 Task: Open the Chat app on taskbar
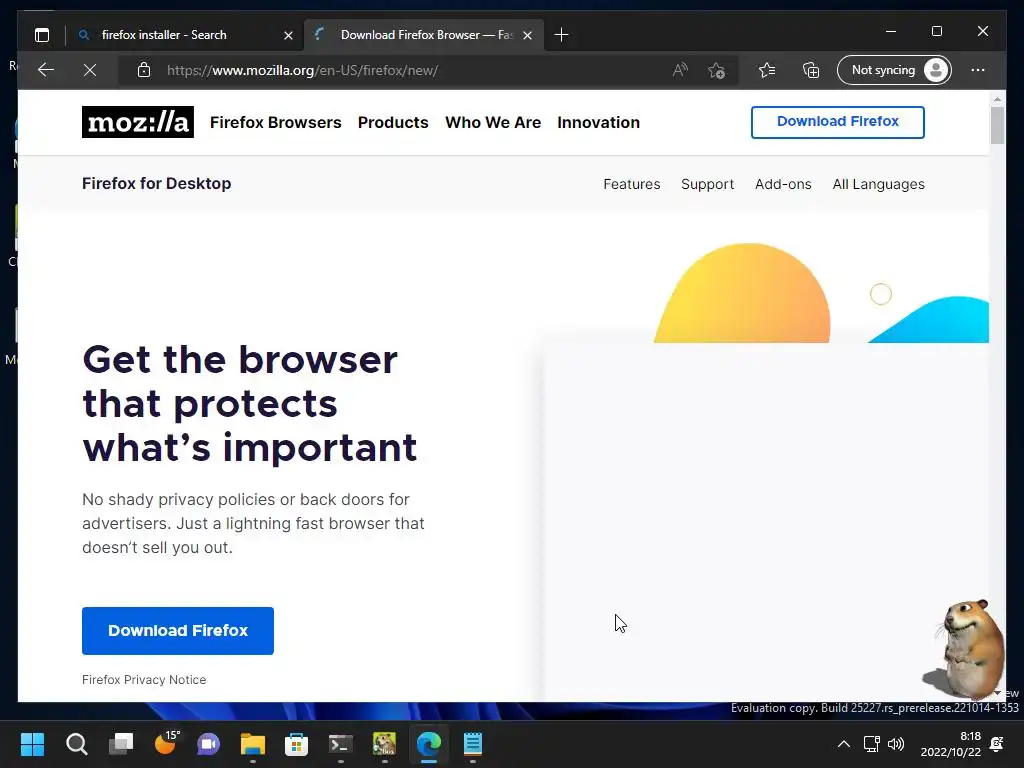pyautogui.click(x=208, y=744)
